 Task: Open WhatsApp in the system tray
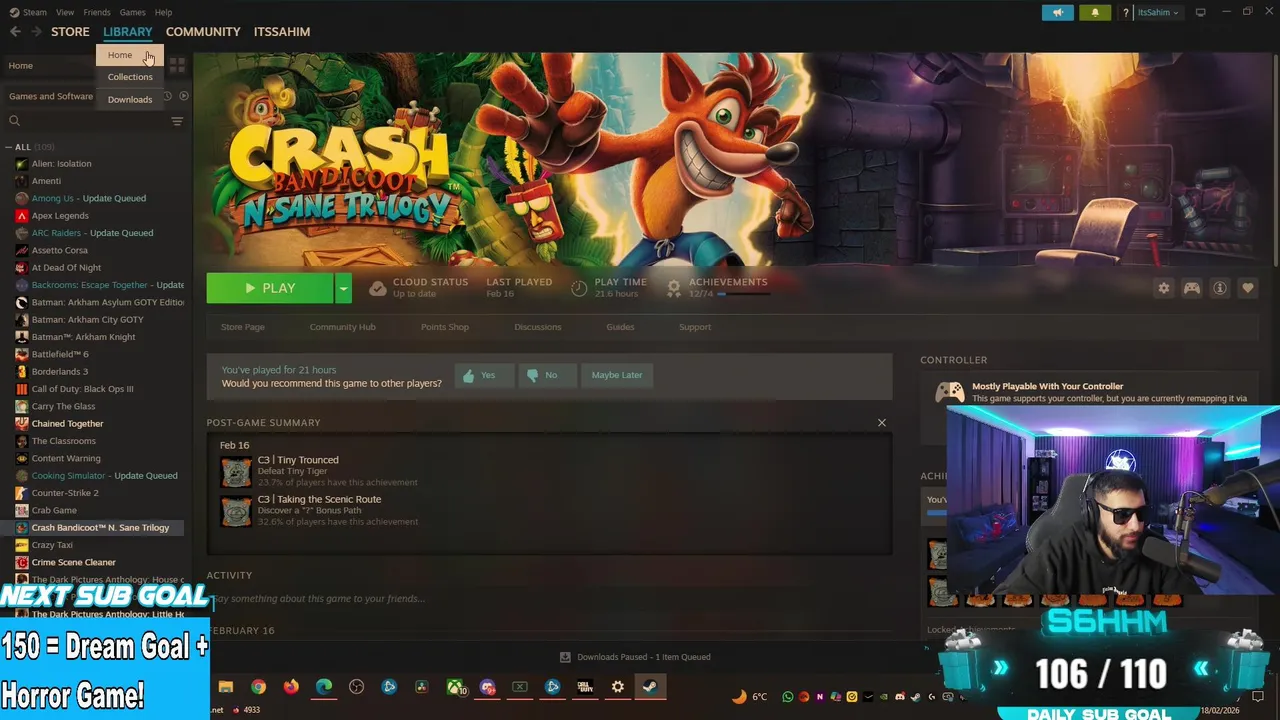787,697
